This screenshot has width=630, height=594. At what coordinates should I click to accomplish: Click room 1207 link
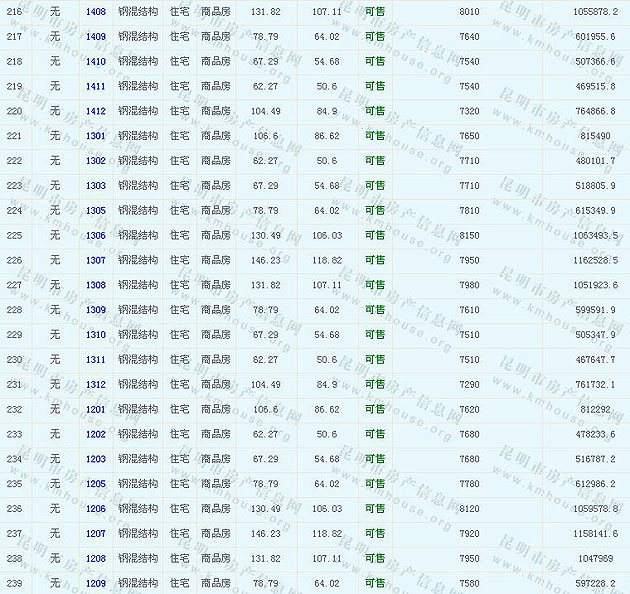point(95,534)
